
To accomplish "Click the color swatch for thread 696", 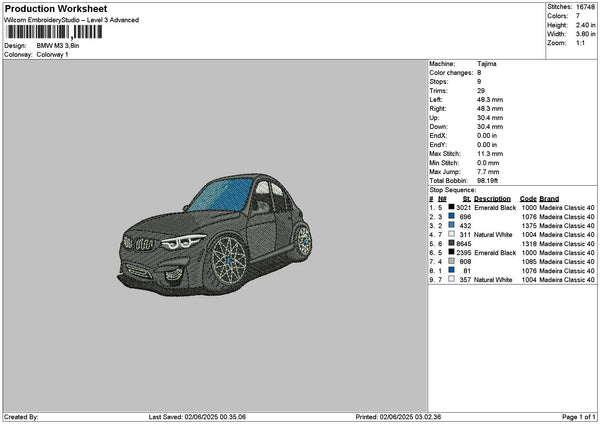I will (x=452, y=217).
